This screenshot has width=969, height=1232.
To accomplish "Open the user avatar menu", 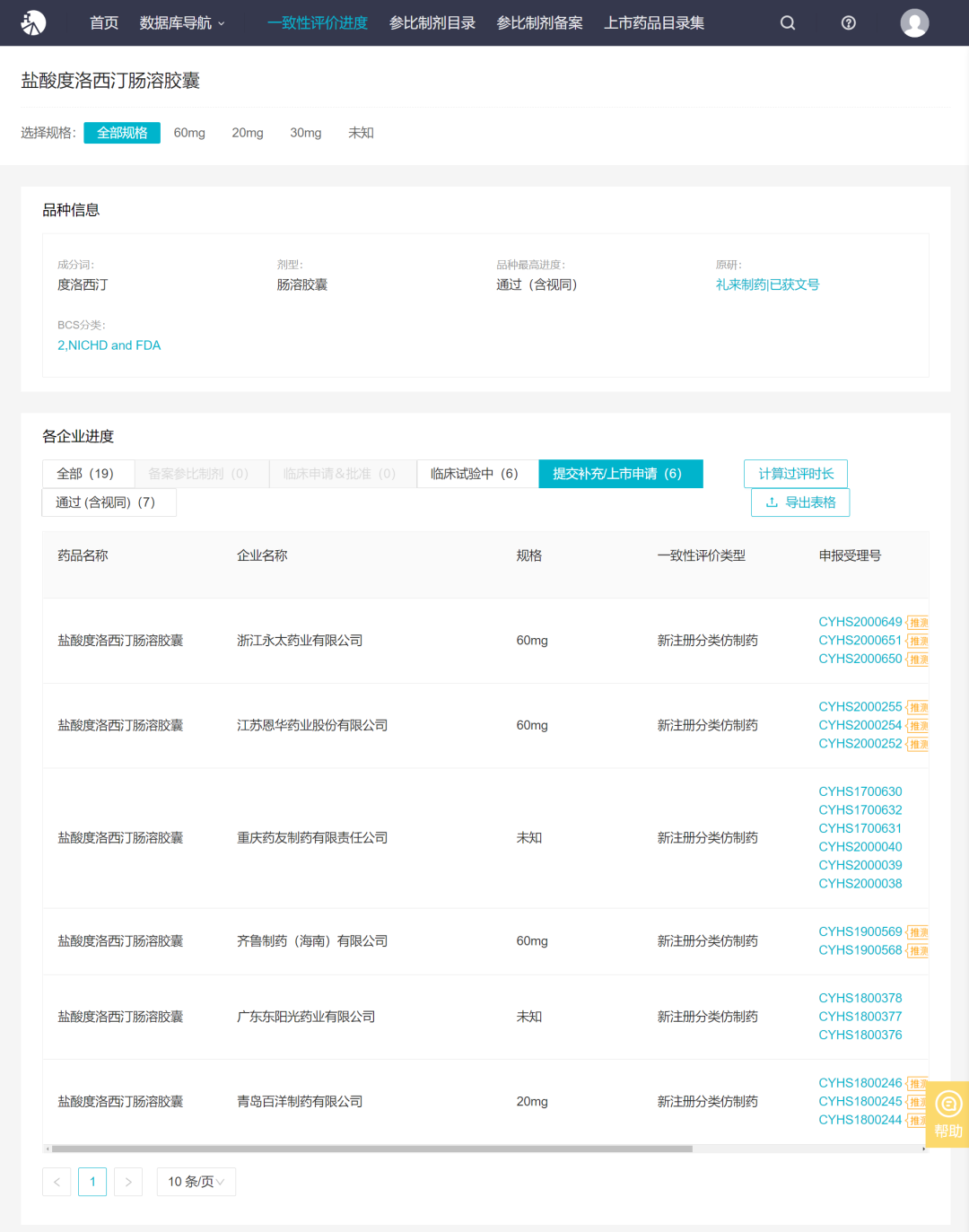I will pyautogui.click(x=914, y=22).
